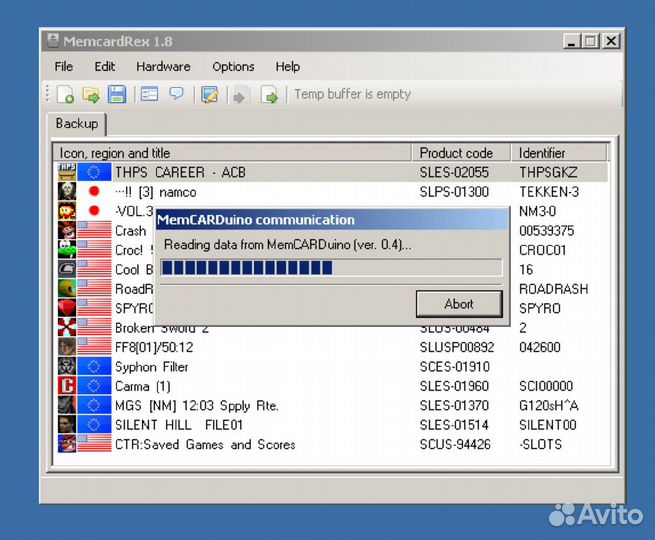
Task: Click the Carma (1) red C icon
Action: pos(67,385)
